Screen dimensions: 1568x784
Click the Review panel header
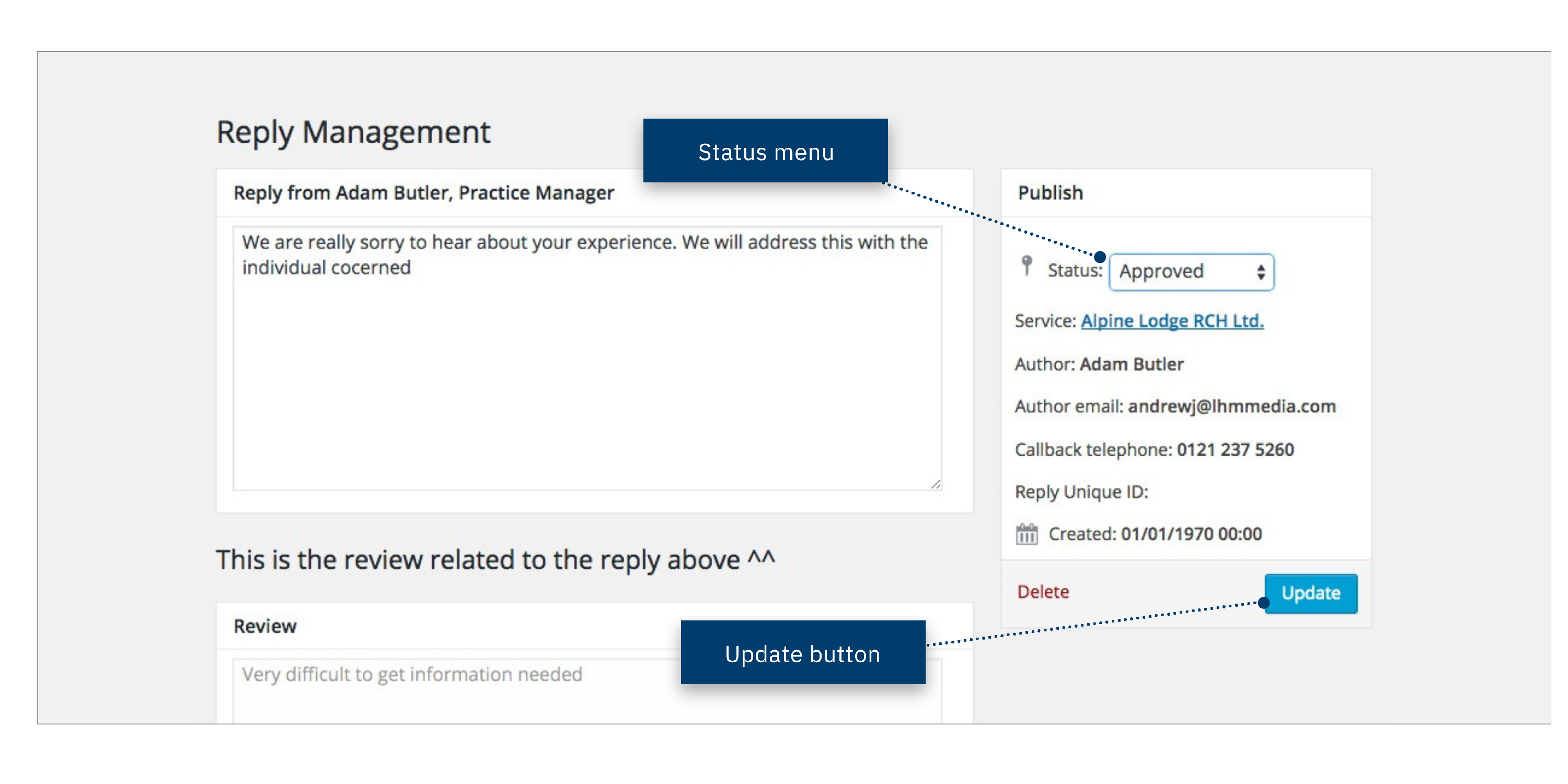(x=265, y=626)
